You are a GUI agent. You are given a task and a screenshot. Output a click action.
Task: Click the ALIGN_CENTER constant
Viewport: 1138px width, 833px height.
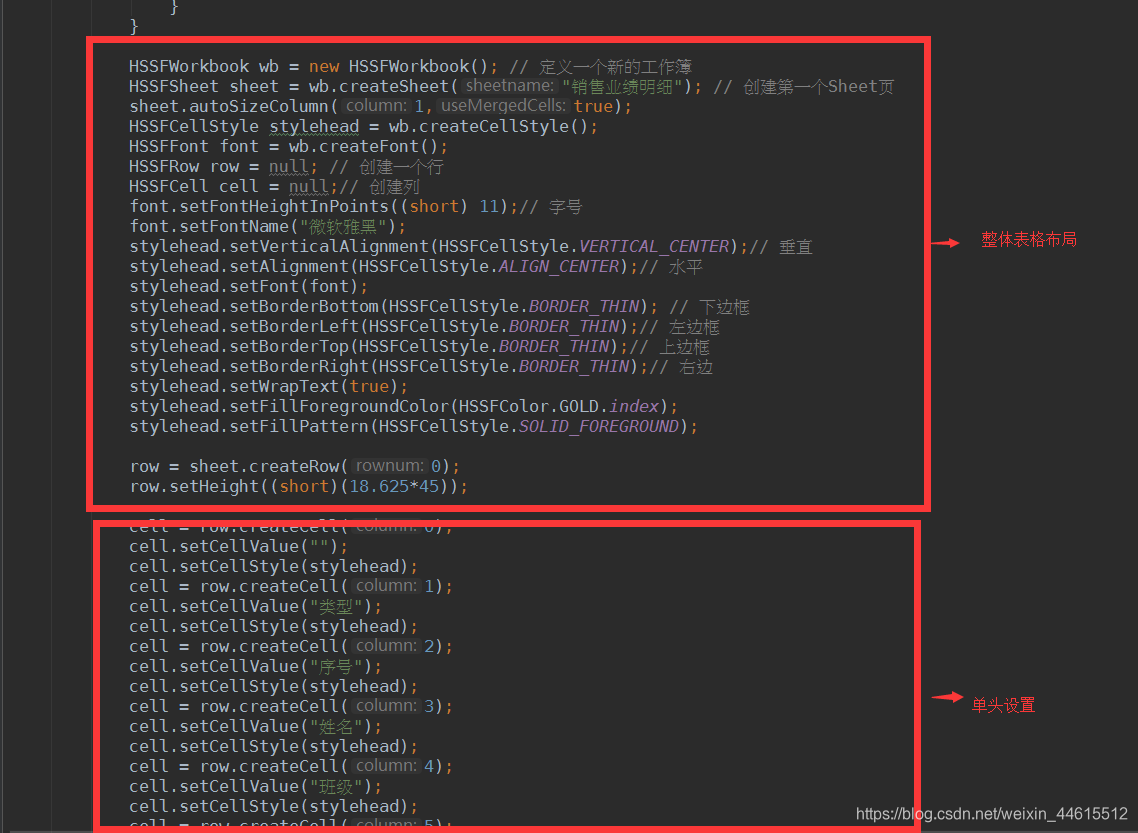[559, 266]
